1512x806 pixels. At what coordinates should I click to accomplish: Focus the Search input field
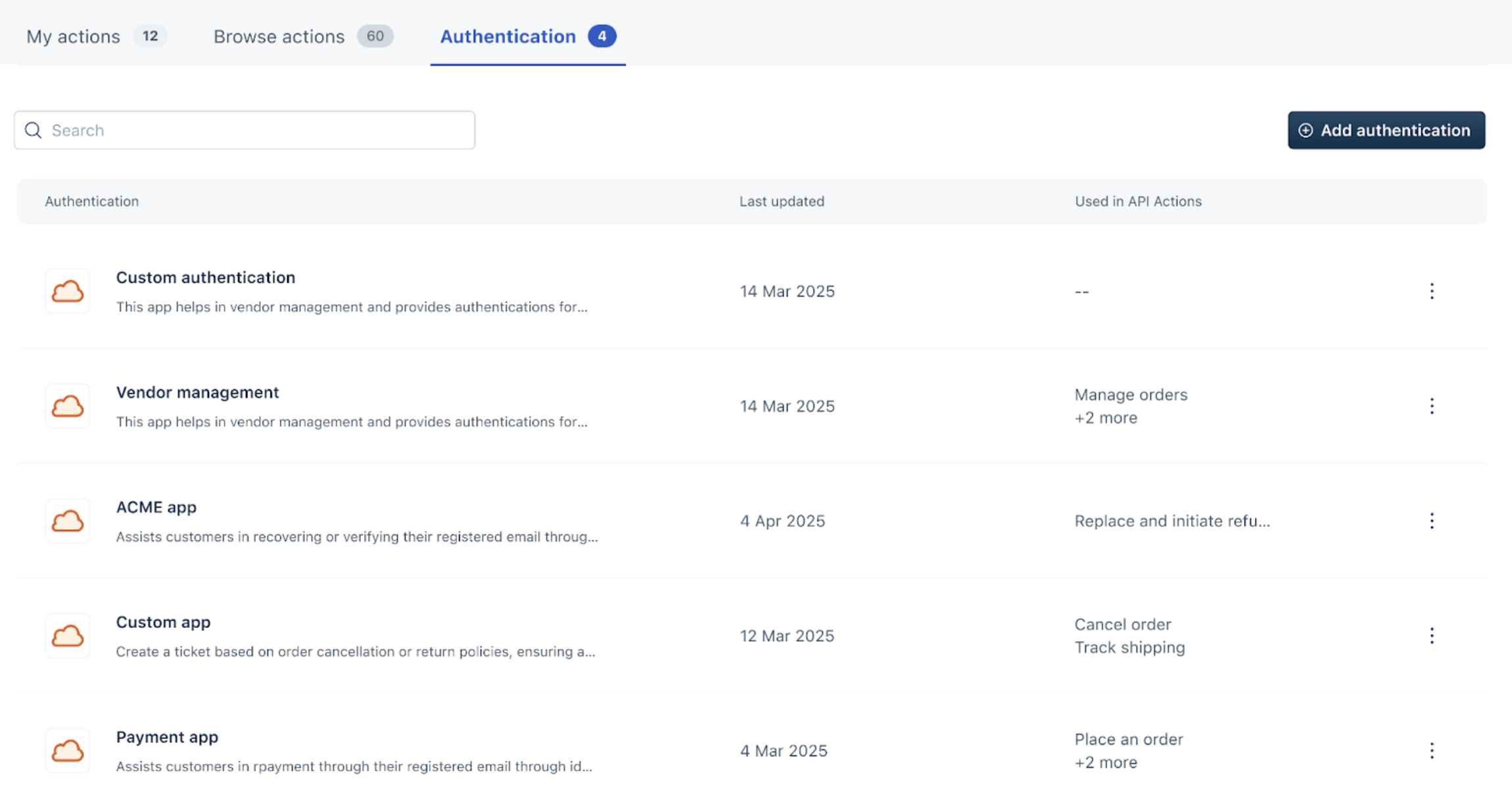tap(256, 130)
